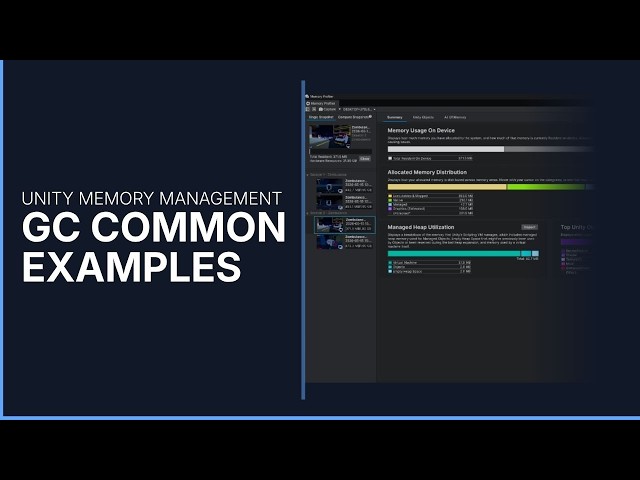This screenshot has height=480, width=640.
Task: Open the first snapshot thumbnail in Session 1
Action: pyautogui.click(x=329, y=186)
